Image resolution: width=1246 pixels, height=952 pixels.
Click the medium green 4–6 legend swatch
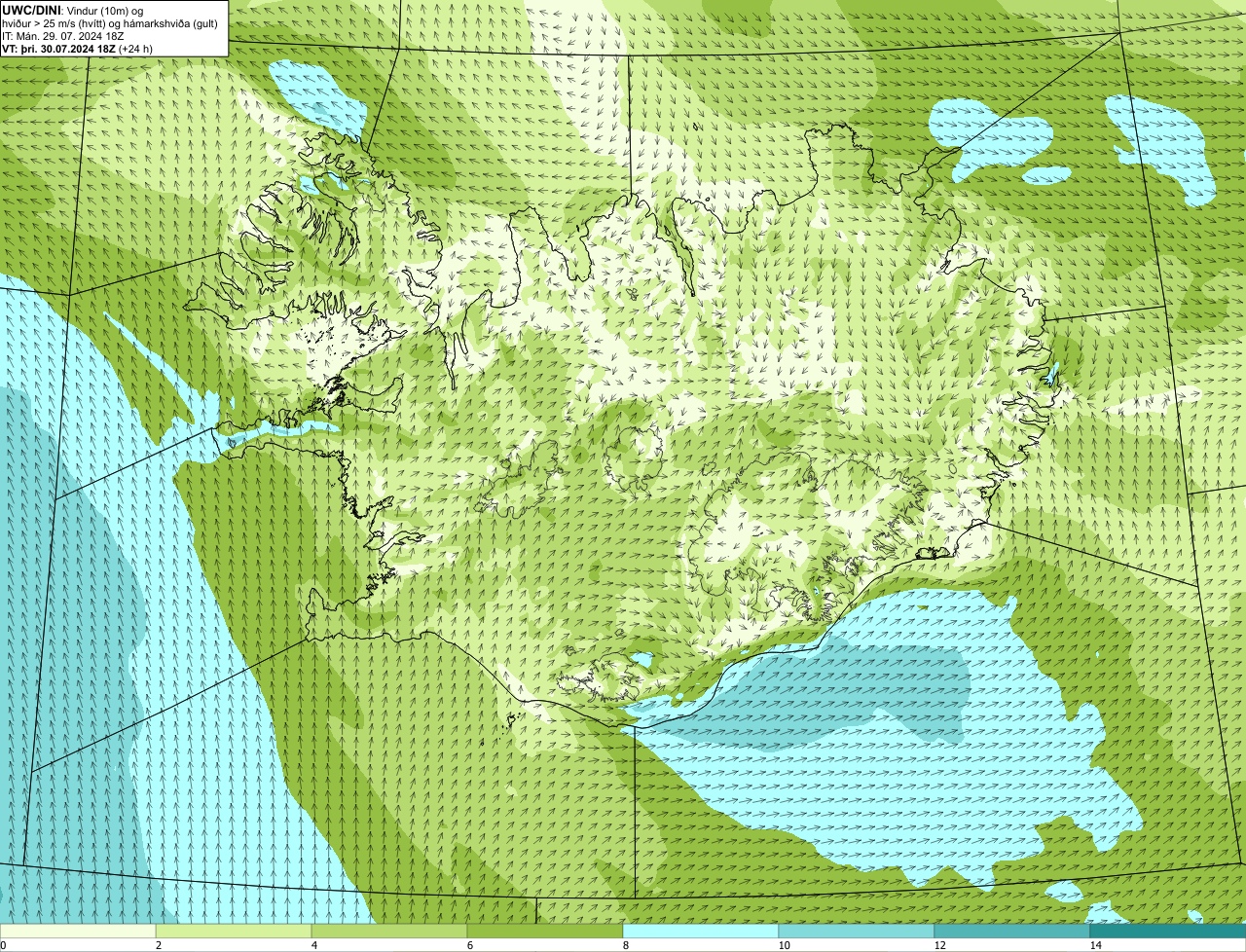point(389,931)
